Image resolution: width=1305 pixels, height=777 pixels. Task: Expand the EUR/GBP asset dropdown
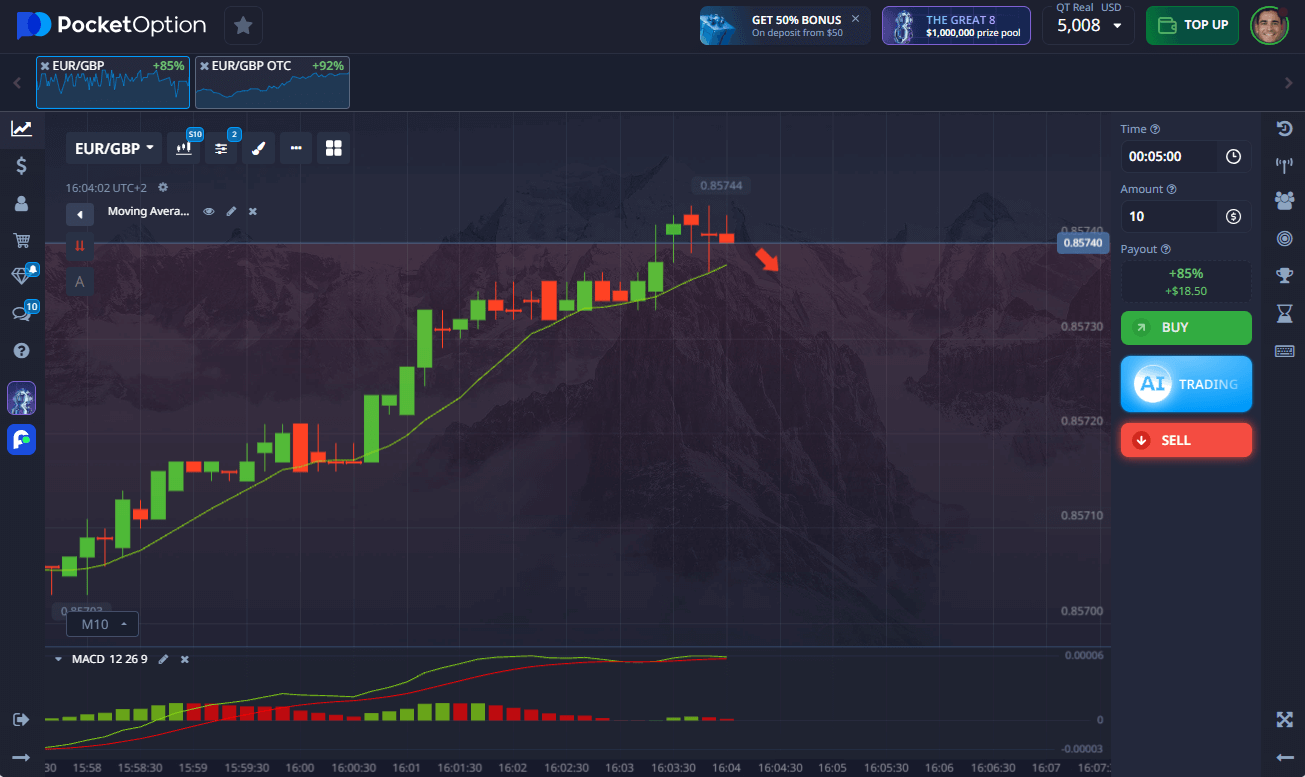coord(114,149)
